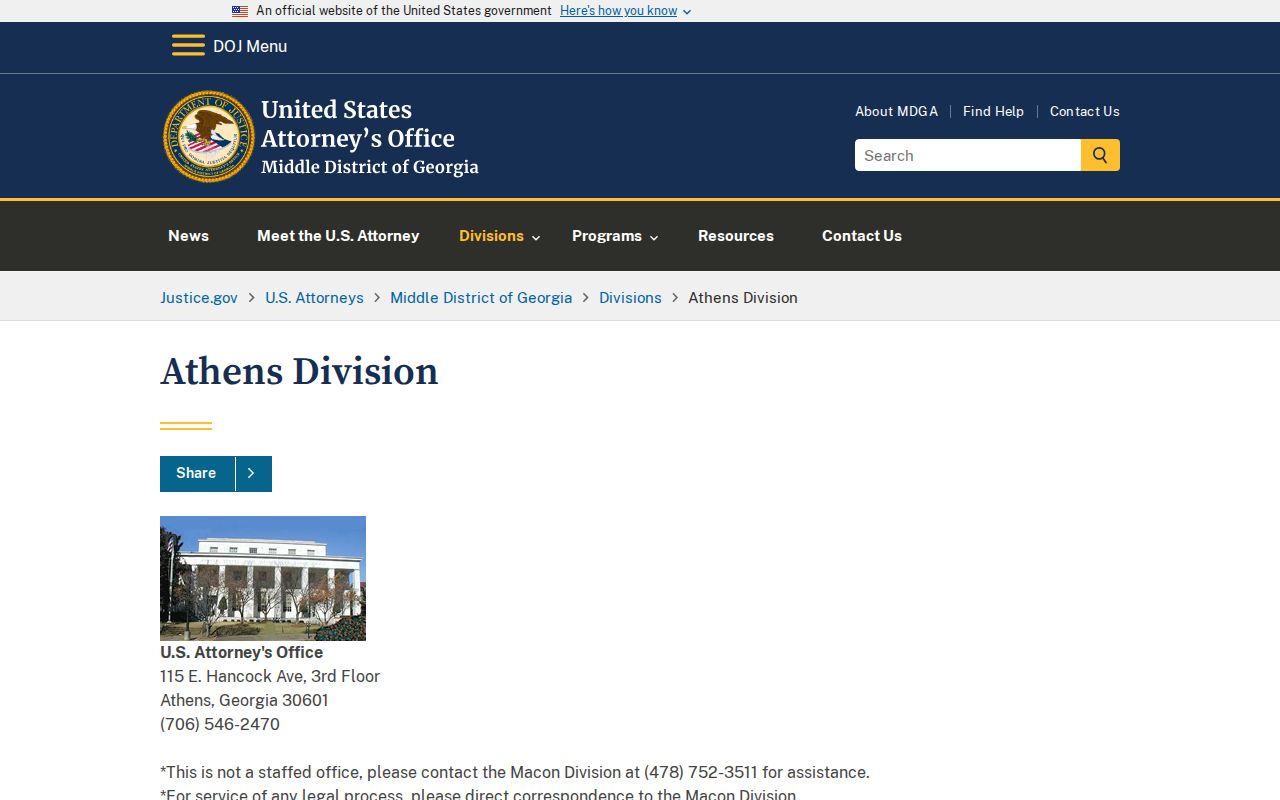
Task: Follow the Find Help link
Action: tap(993, 111)
